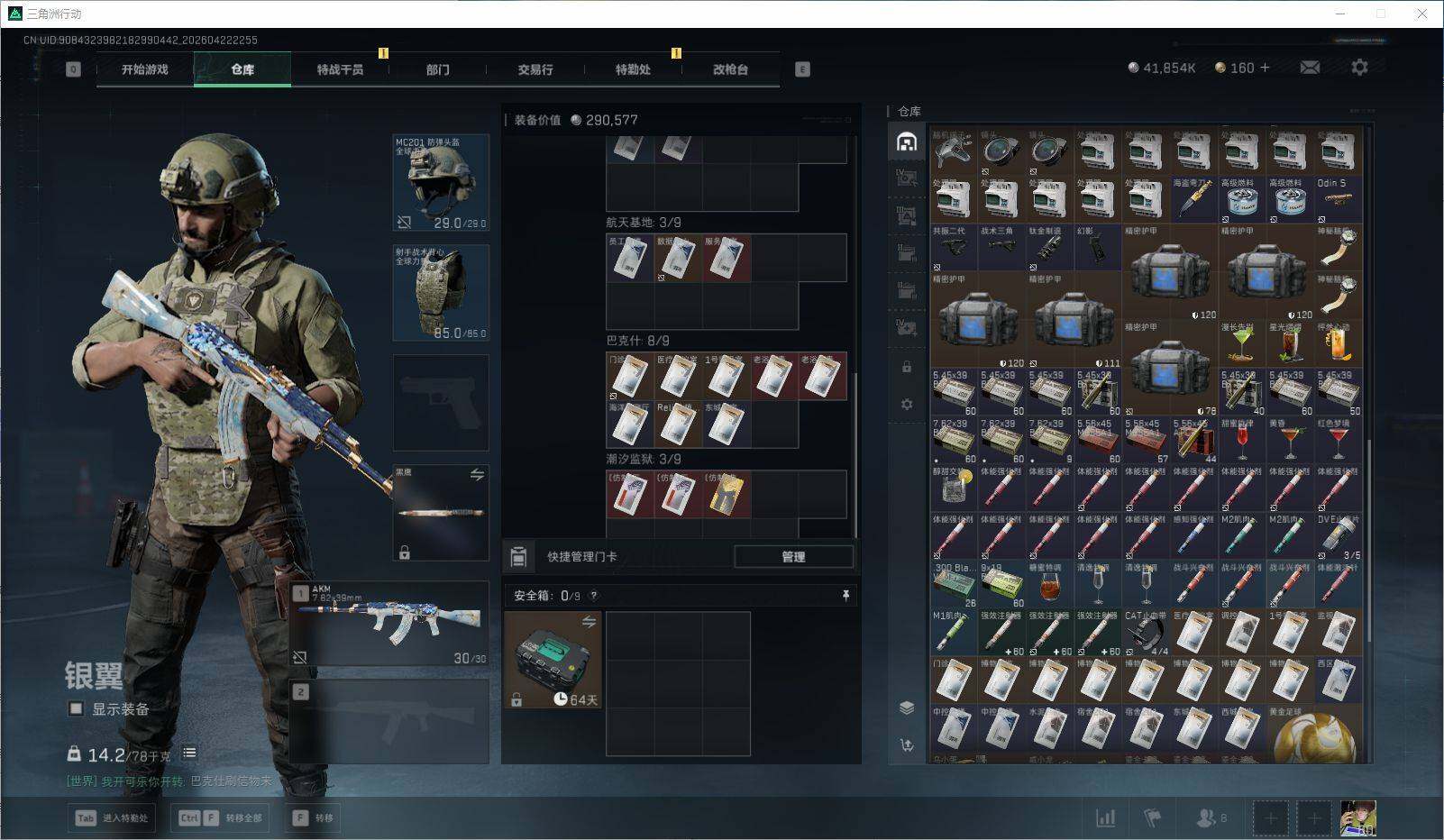Viewport: 1444px width, 840px height.
Task: Select the safe box container thumbnail
Action: coord(553,661)
